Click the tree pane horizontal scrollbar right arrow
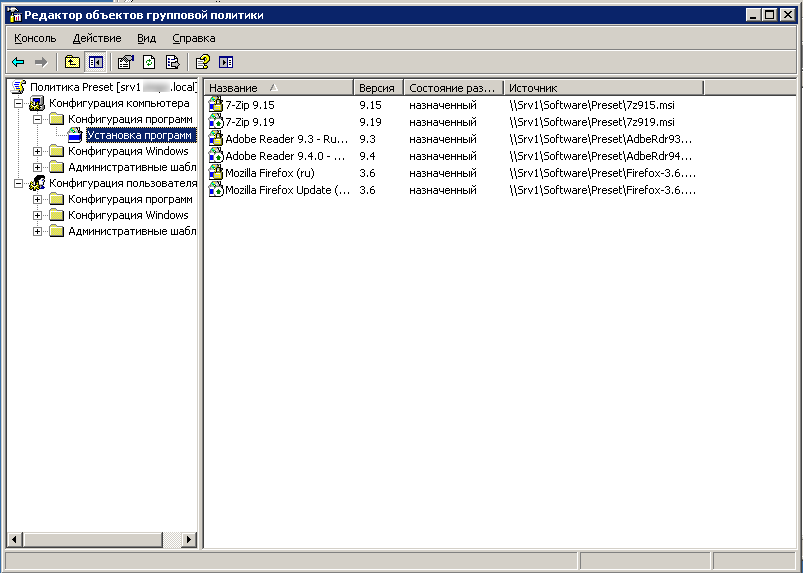The image size is (803, 573). click(191, 538)
